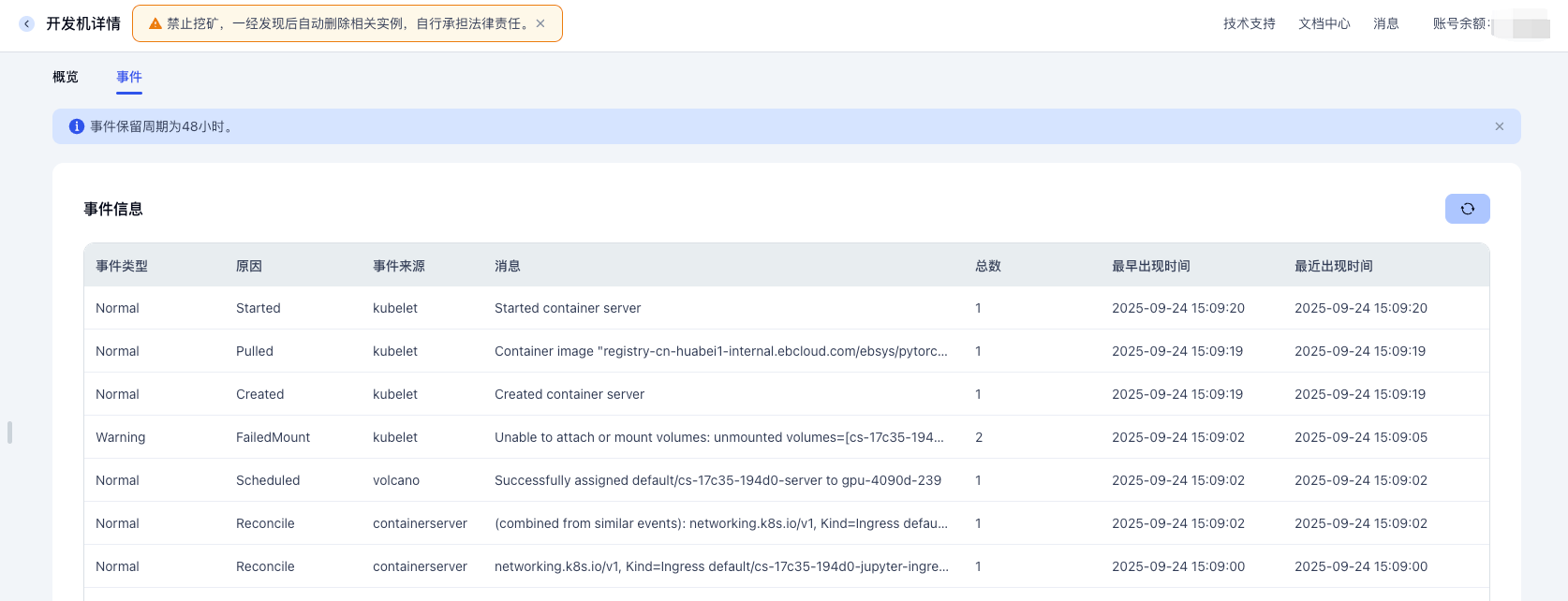Click the truncated registry container image message
The width and height of the screenshot is (1568, 601).
click(720, 351)
